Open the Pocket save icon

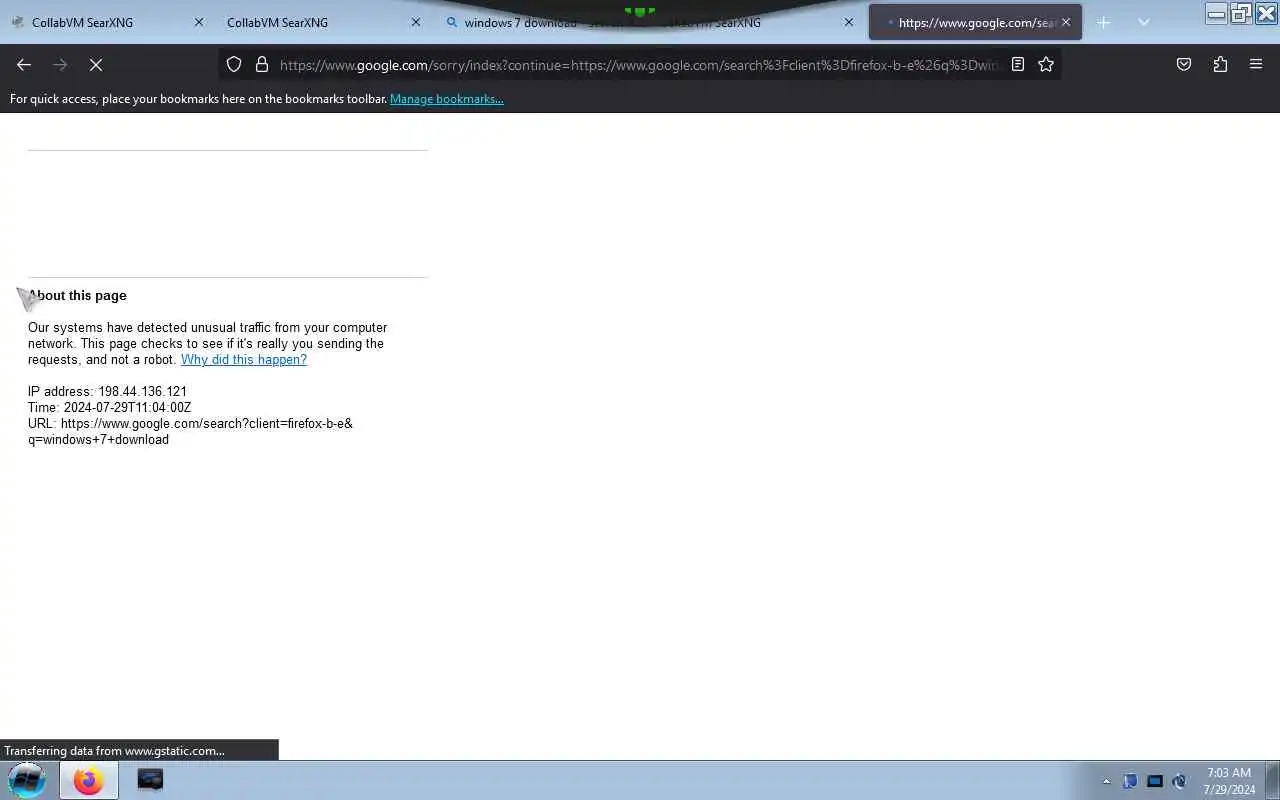(x=1184, y=64)
